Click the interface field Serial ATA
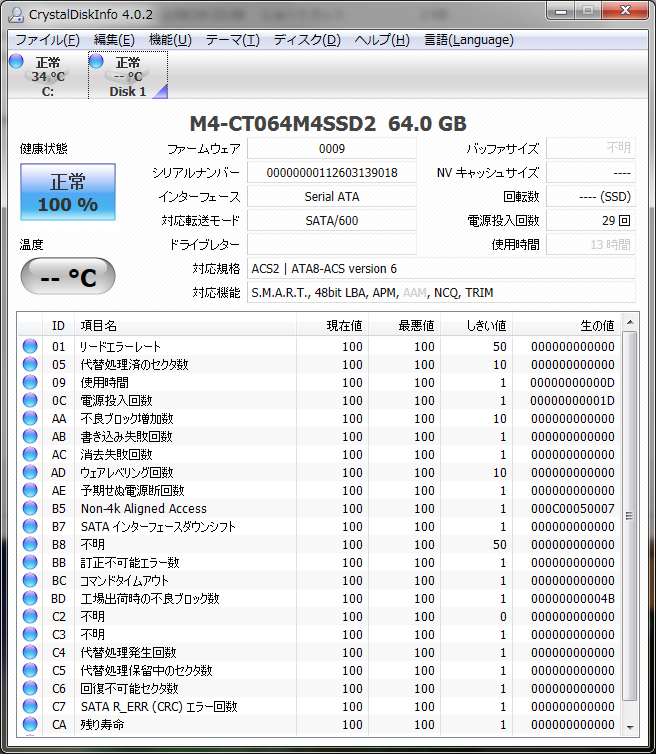This screenshot has height=754, width=656. click(332, 197)
